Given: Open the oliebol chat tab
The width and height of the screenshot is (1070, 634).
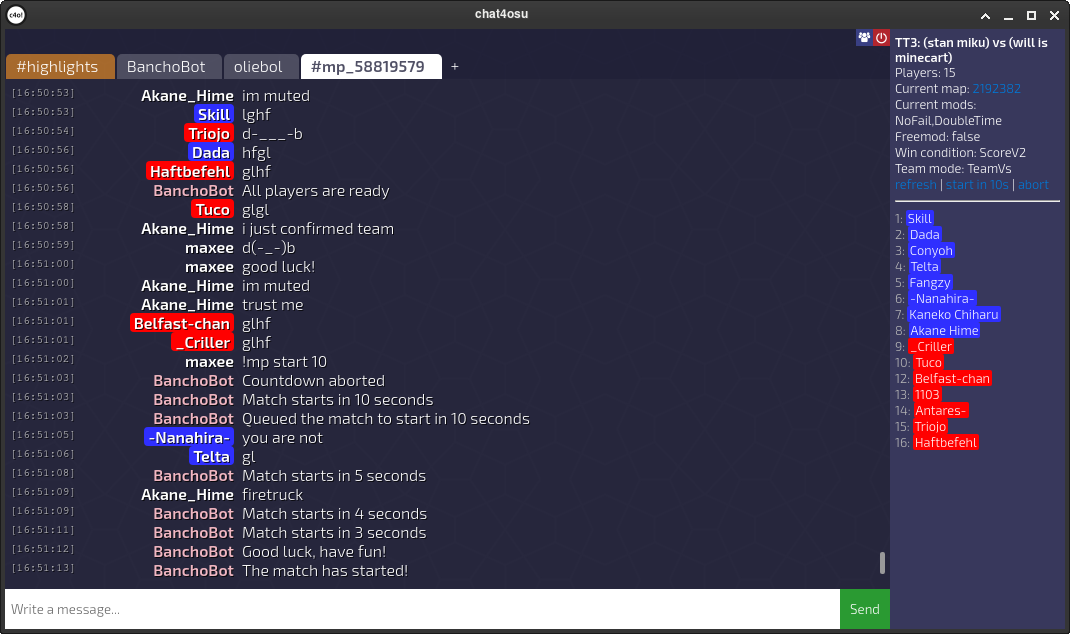Looking at the screenshot, I should point(261,67).
